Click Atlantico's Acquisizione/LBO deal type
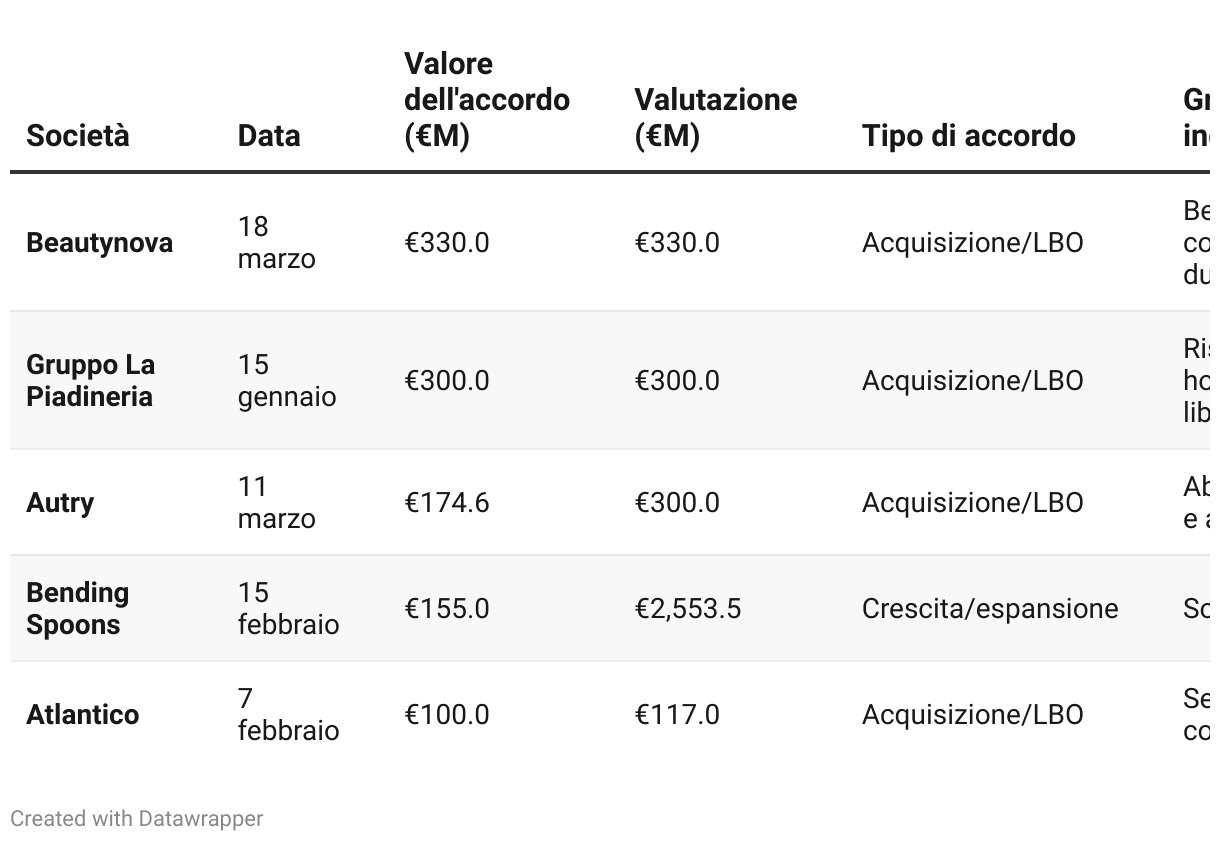This screenshot has width=1220, height=842. (972, 715)
